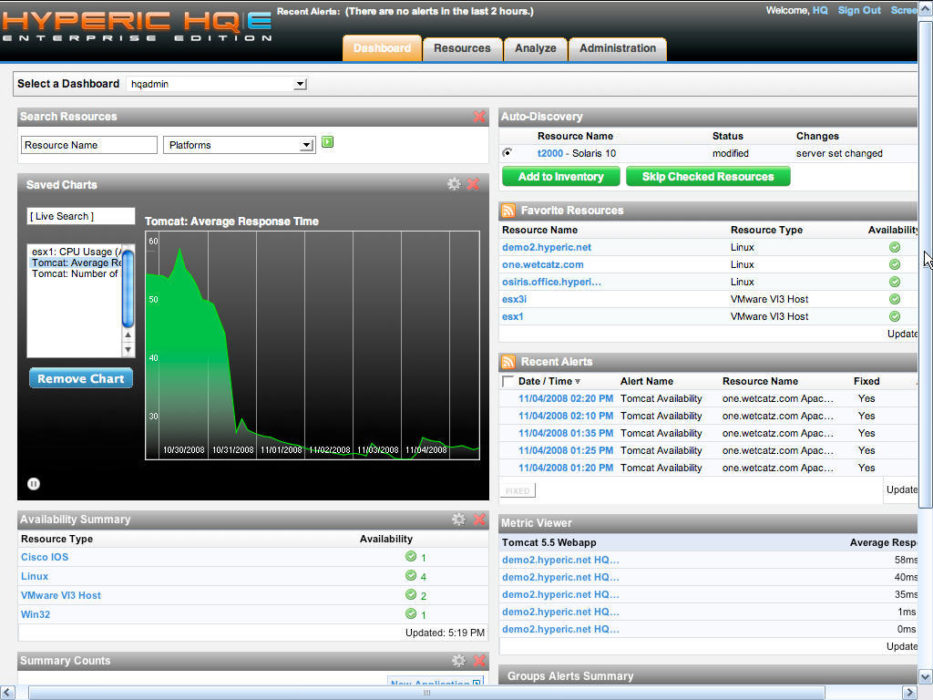Open the demo2.hyperic.net favorite resource link
Screen dimensions: 933x700
tap(546, 247)
